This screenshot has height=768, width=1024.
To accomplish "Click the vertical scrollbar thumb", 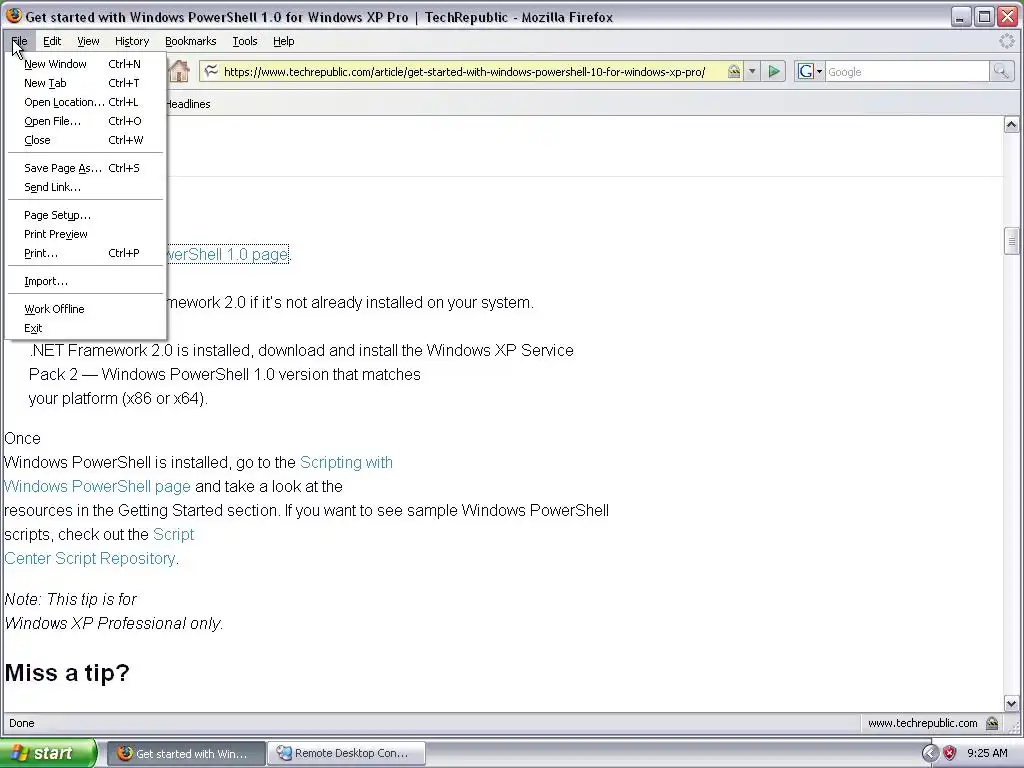I will [x=1011, y=241].
